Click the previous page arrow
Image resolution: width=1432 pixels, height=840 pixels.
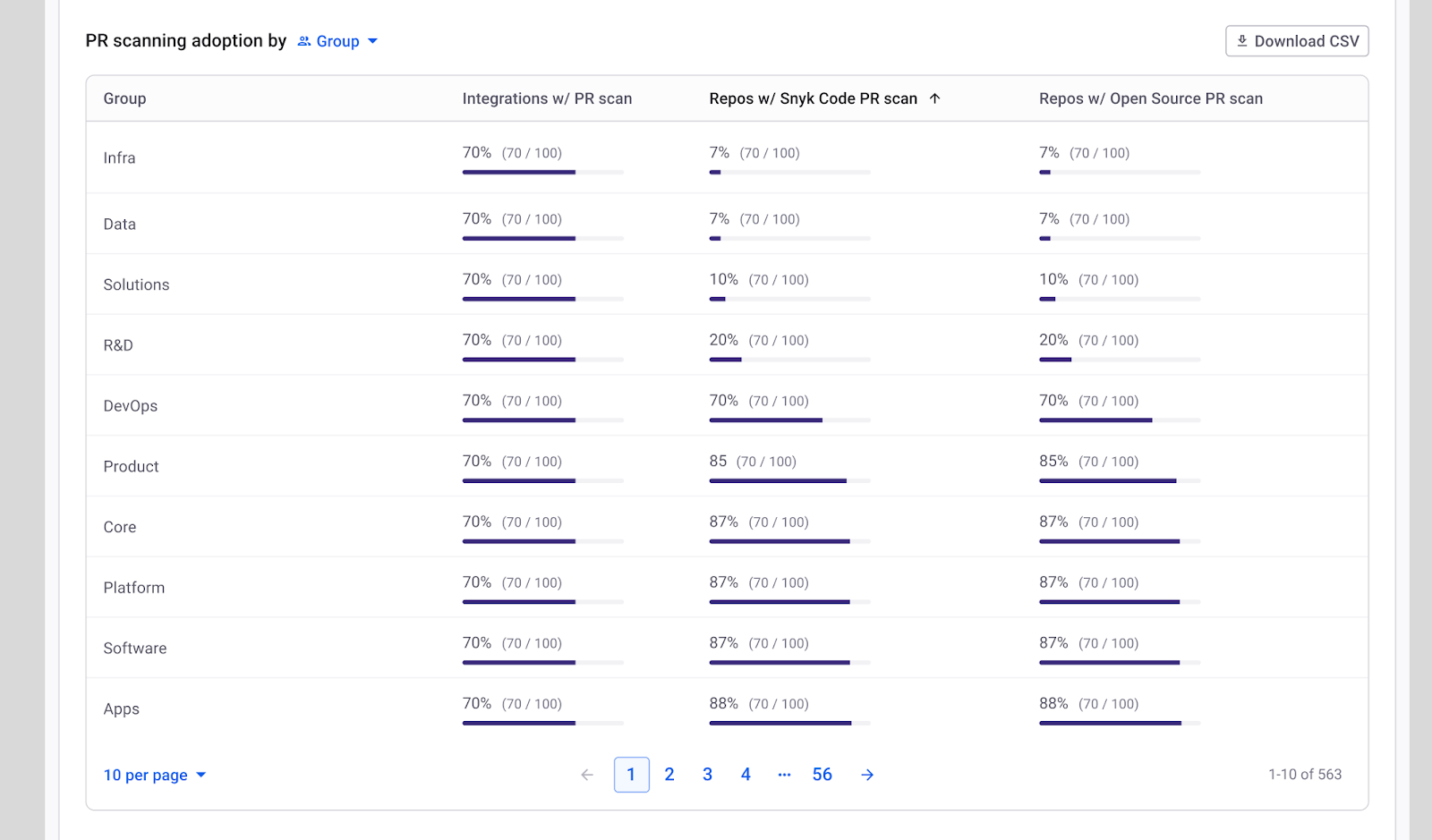point(587,775)
